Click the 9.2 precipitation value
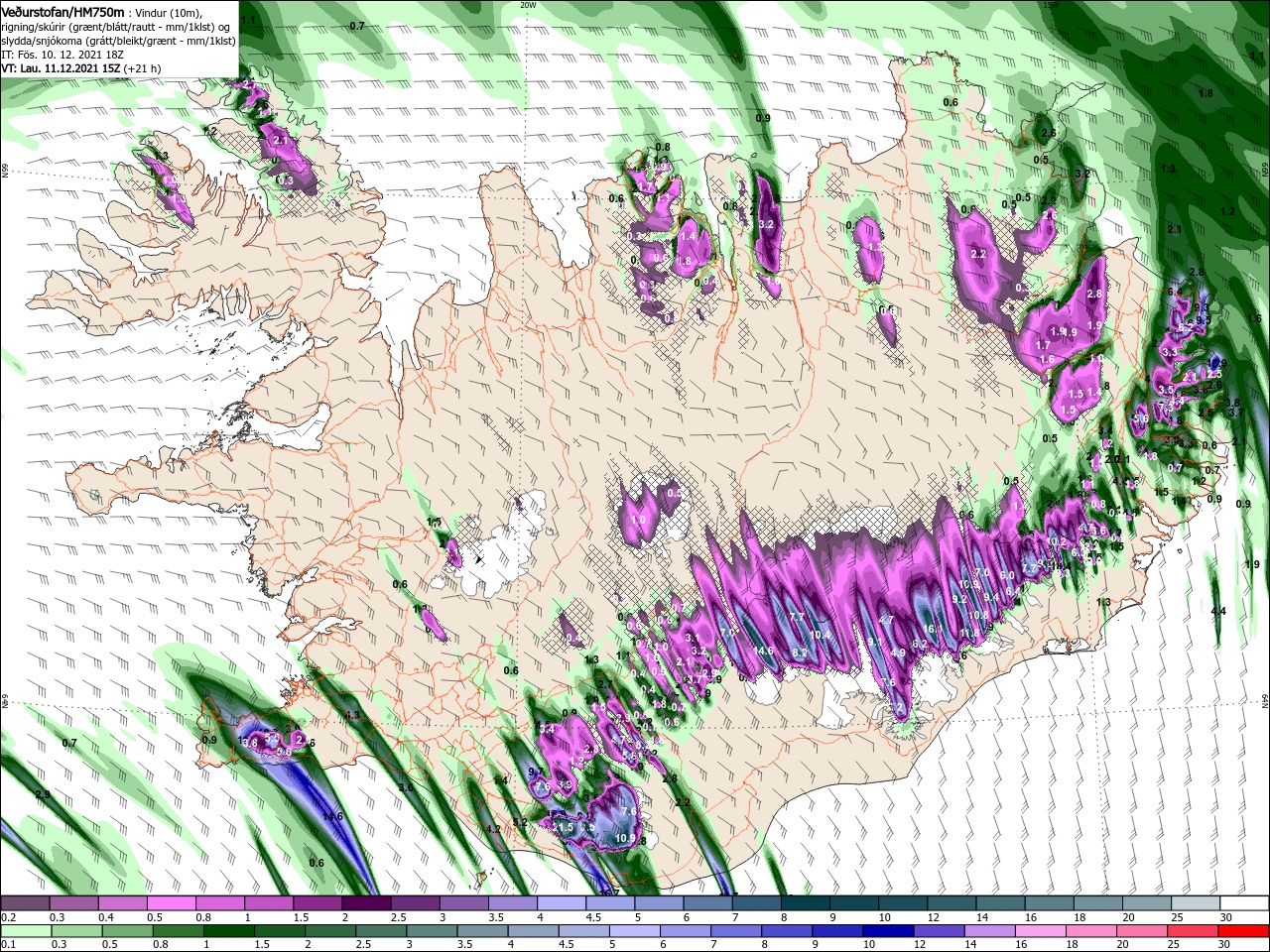The height and width of the screenshot is (952, 1270). click(x=959, y=600)
